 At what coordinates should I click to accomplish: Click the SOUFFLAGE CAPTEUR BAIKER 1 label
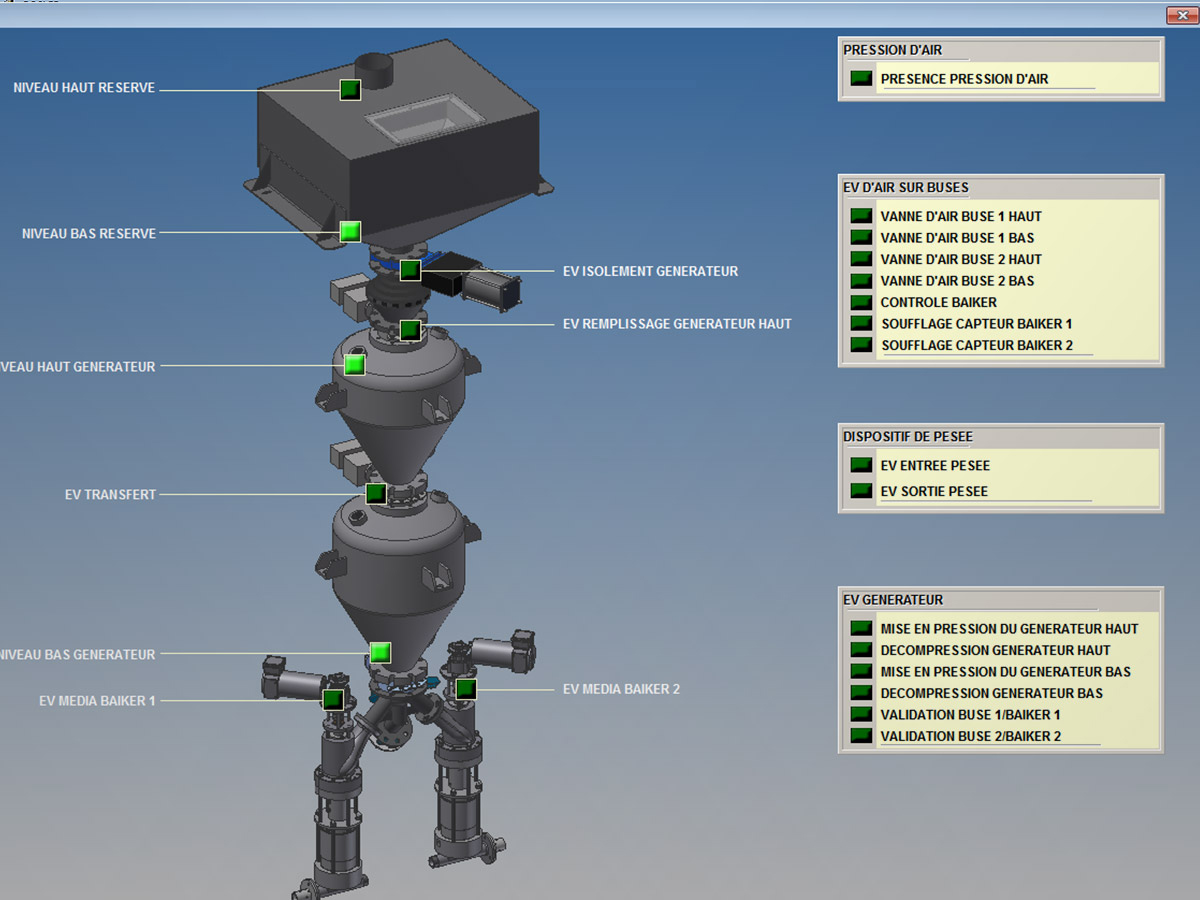[x=976, y=324]
